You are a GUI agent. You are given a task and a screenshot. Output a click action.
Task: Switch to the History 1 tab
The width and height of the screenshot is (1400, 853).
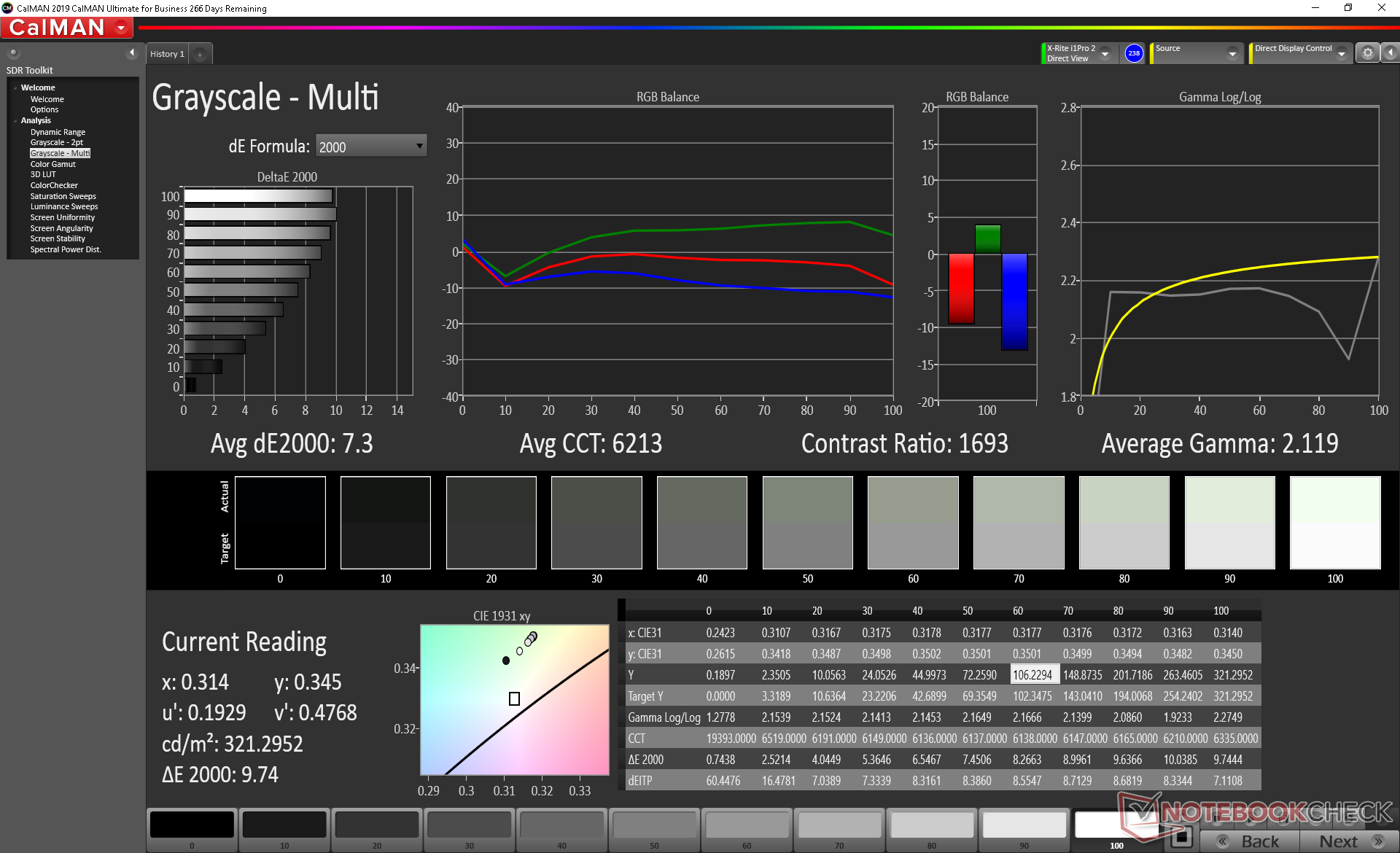167,55
